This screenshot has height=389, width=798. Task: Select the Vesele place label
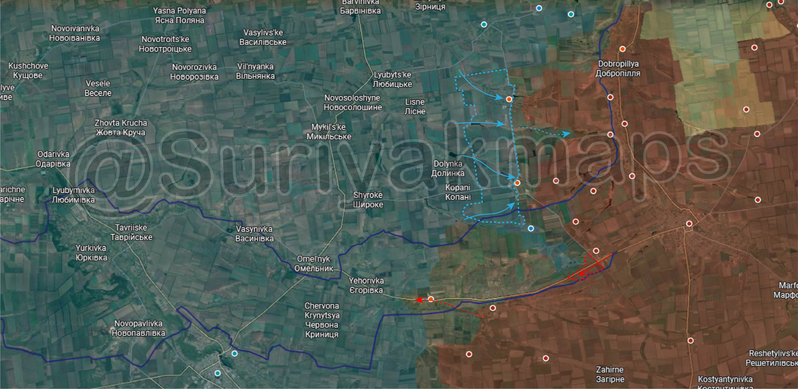[x=99, y=88]
